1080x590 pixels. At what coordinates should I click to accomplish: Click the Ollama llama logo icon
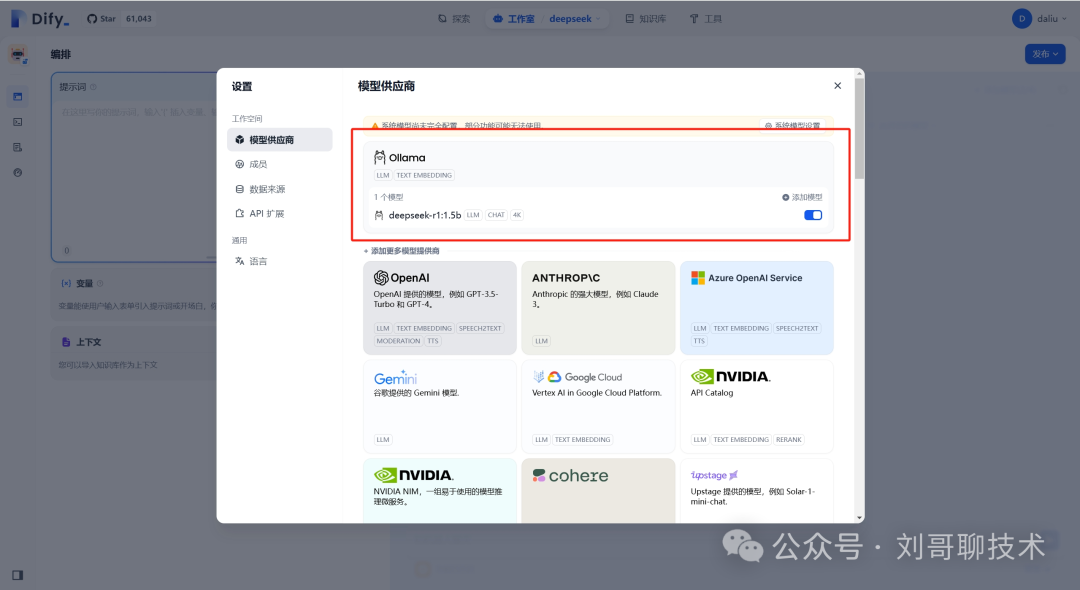pos(380,158)
